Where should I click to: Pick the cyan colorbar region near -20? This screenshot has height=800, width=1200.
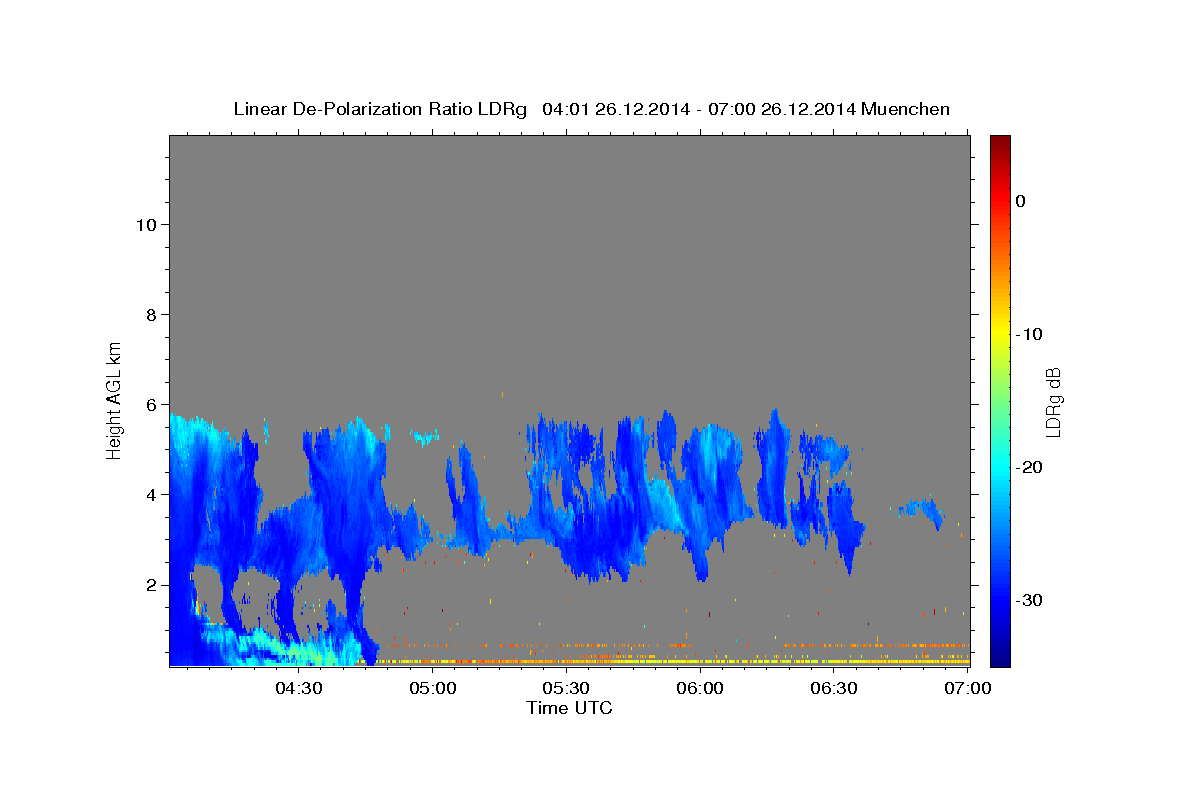999,467
